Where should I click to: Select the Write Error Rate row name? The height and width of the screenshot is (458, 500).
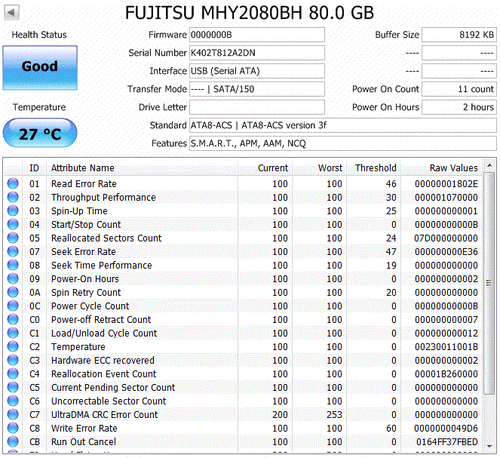(84, 428)
